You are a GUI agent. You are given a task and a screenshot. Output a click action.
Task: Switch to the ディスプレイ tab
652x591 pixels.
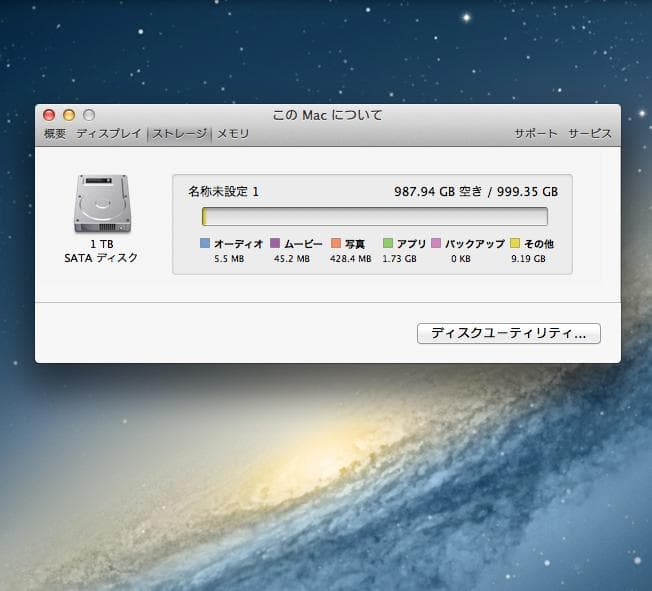109,134
